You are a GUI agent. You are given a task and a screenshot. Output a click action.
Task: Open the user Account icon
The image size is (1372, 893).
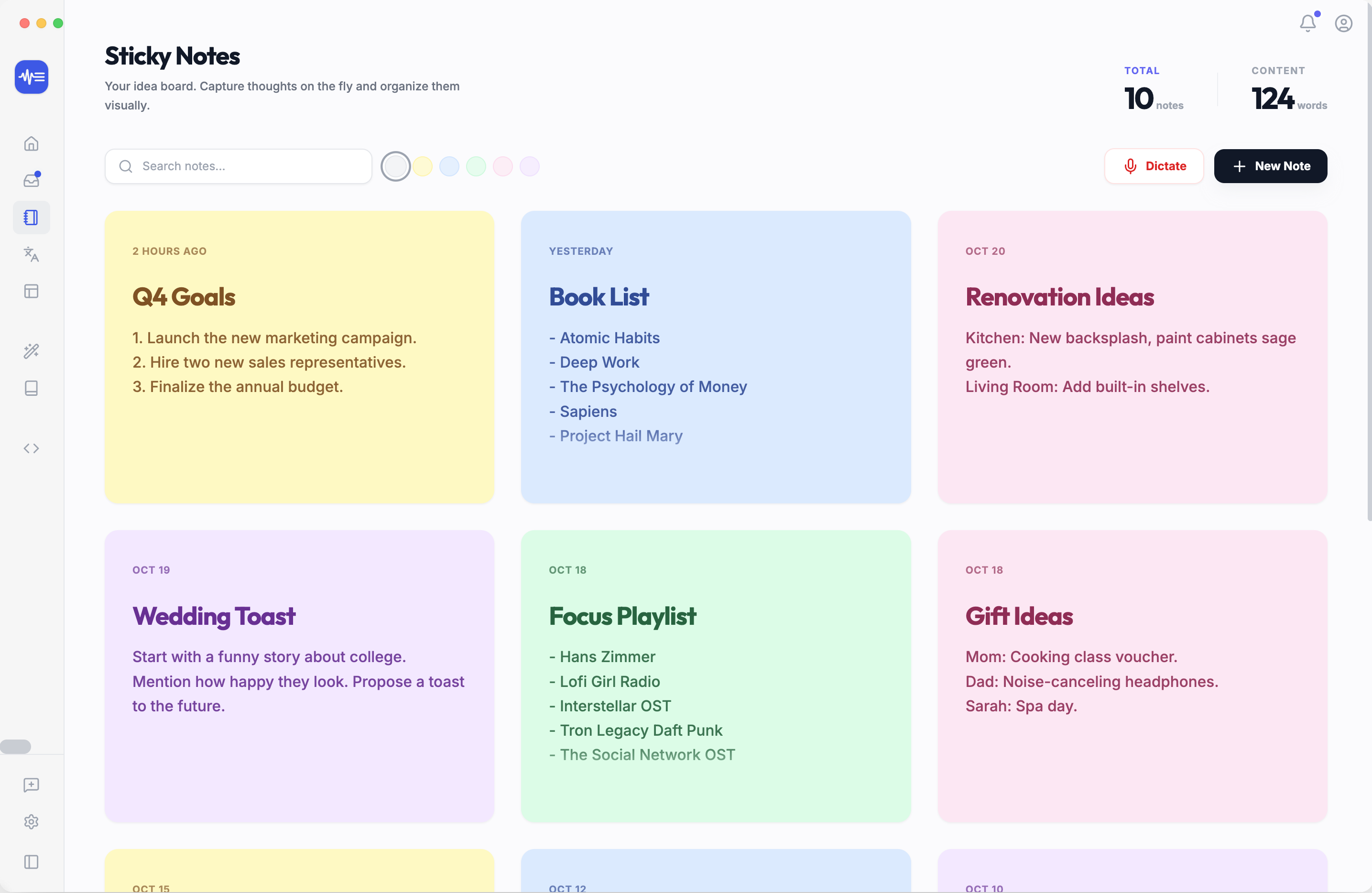tap(1344, 23)
